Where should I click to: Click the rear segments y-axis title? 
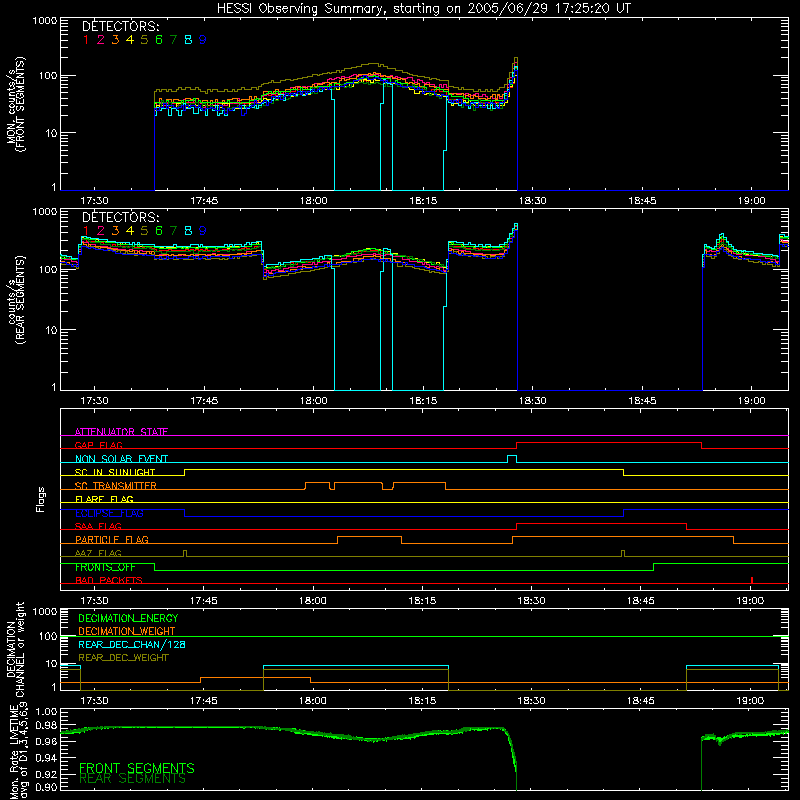pos(16,300)
